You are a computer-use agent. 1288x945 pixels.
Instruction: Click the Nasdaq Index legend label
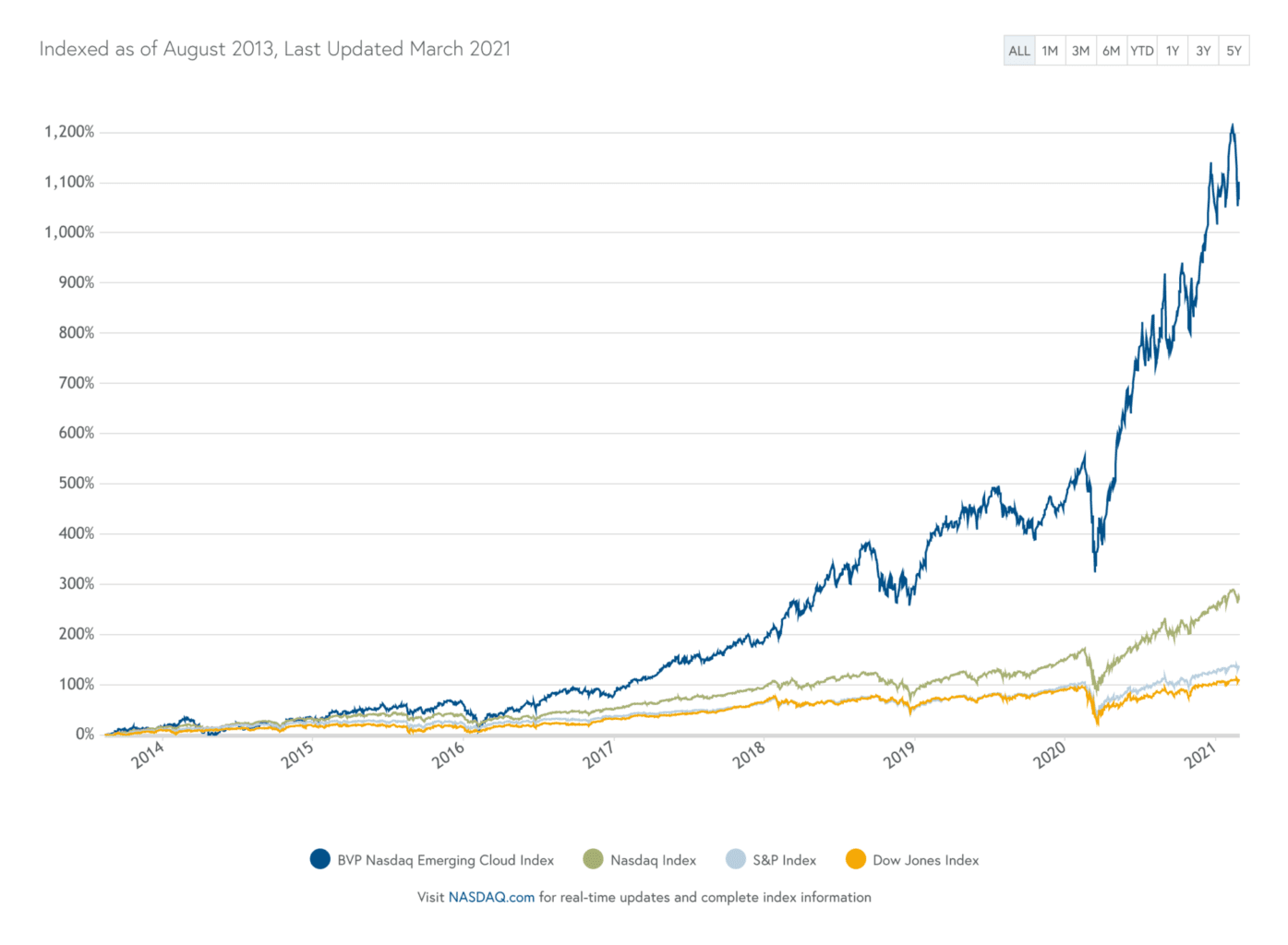pos(654,860)
